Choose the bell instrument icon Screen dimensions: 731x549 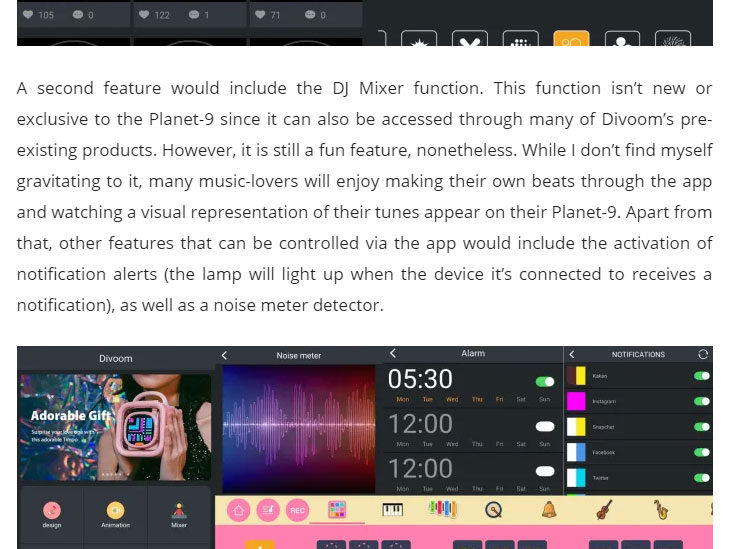pos(549,509)
